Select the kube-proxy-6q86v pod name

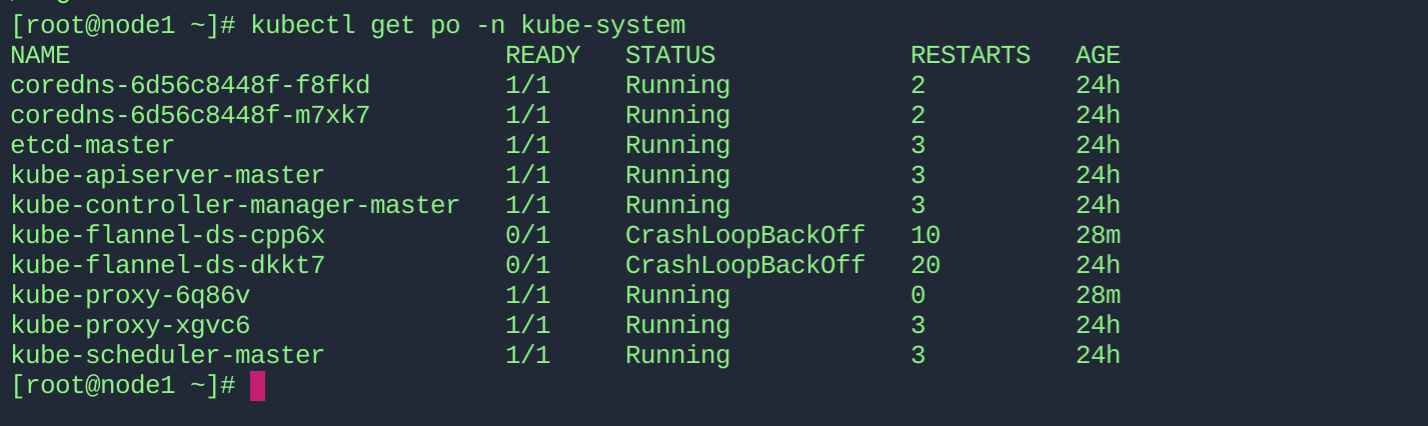[130, 296]
